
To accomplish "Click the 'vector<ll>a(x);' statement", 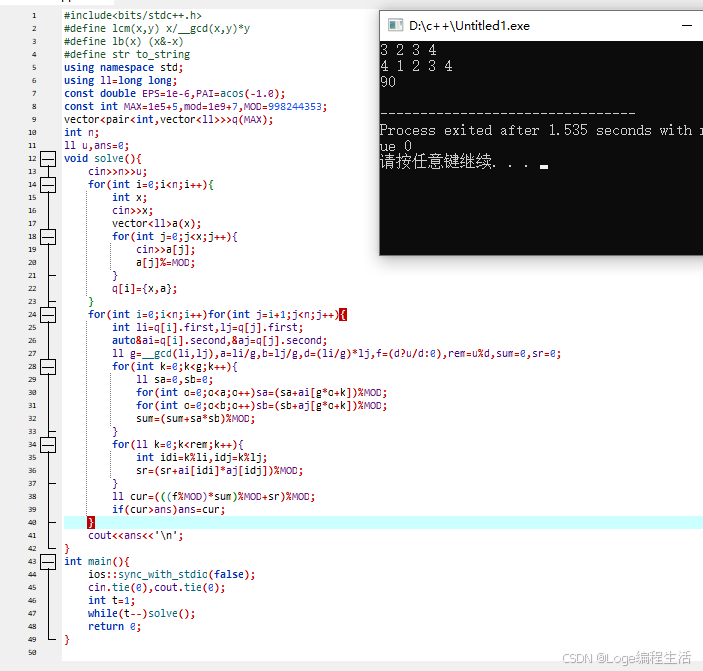I will click(156, 224).
